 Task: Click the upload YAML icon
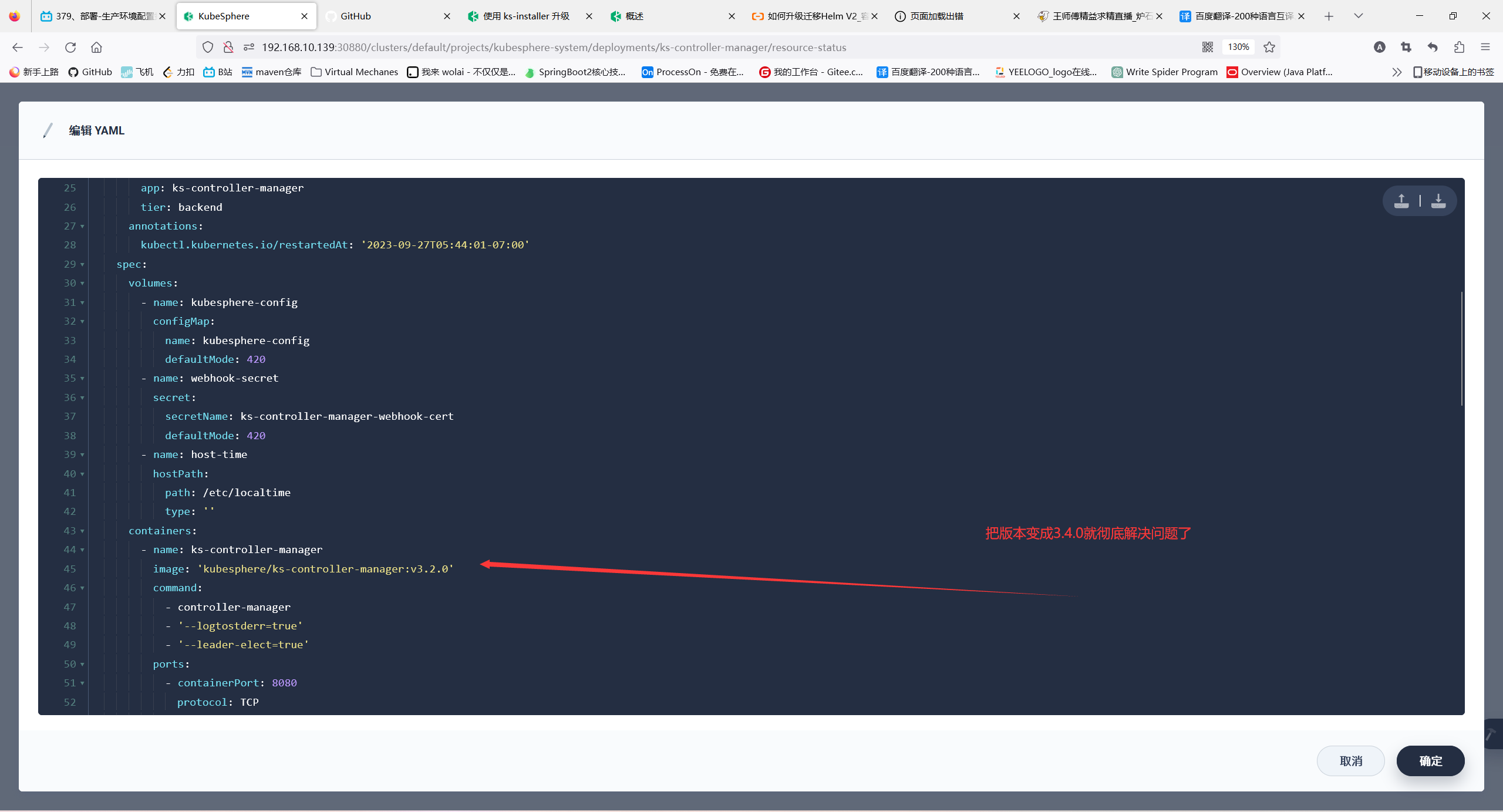tap(1401, 201)
